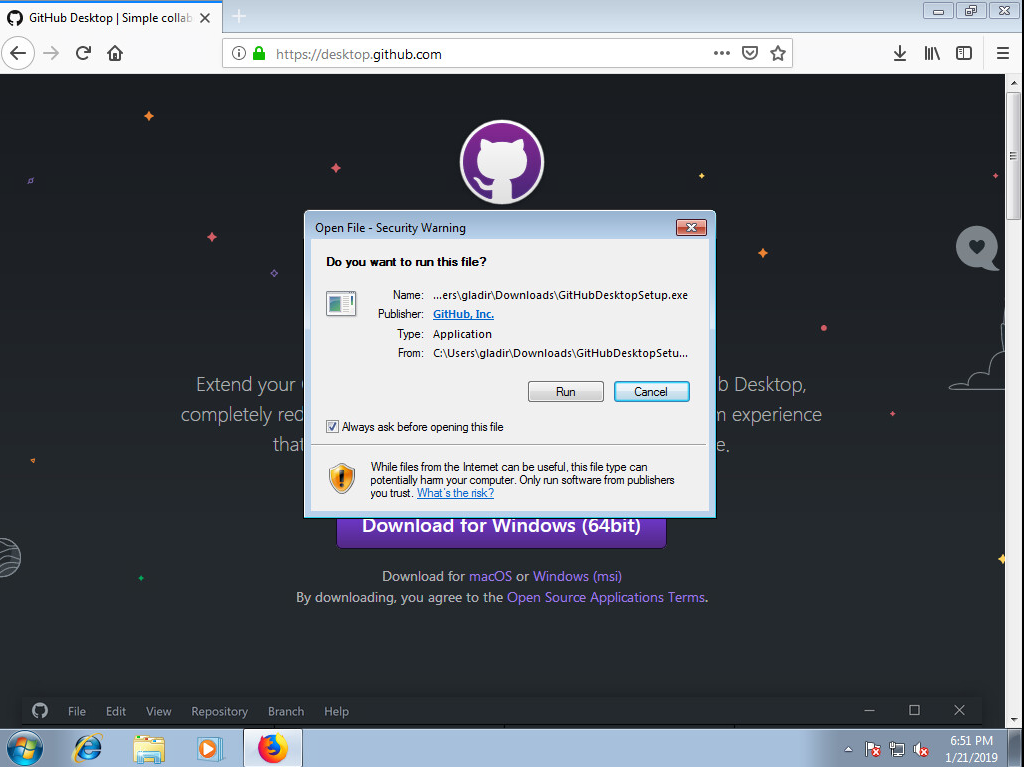The height and width of the screenshot is (767, 1024).
Task: Click View in the GitHub Desktop preview menu
Action: pos(159,711)
